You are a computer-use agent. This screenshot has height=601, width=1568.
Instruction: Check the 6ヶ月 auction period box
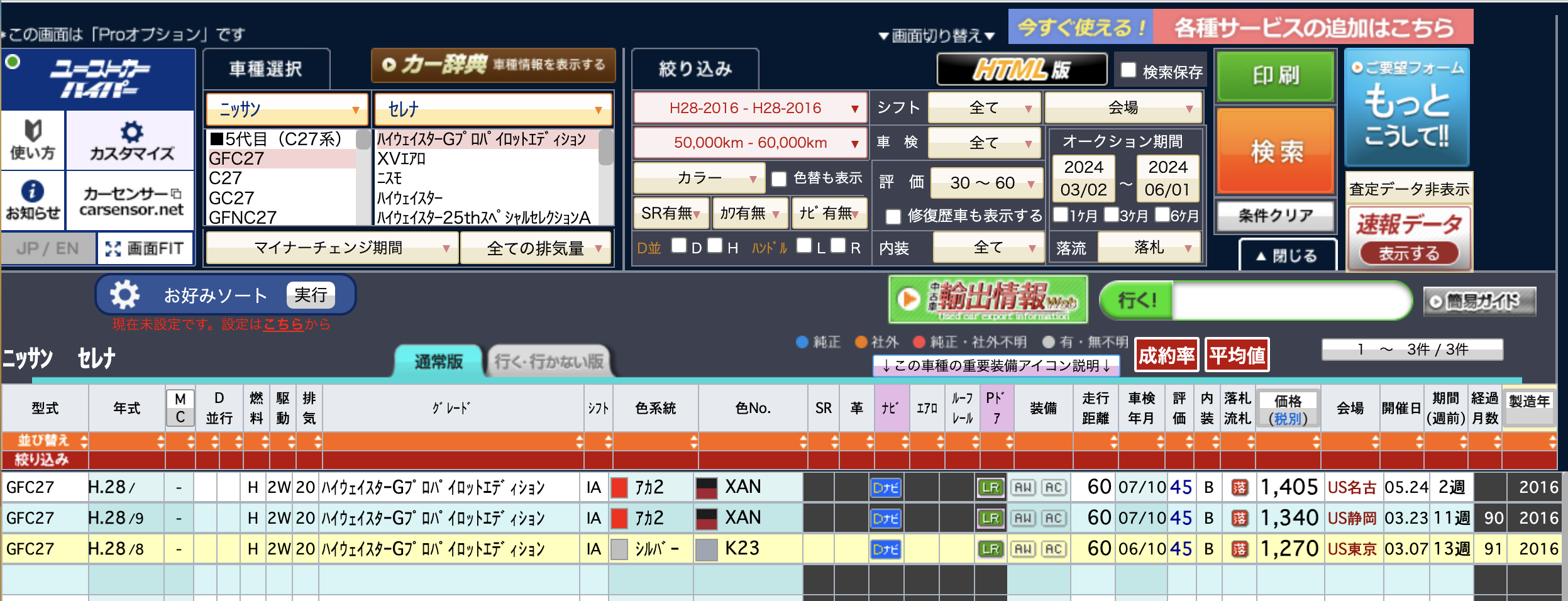click(1162, 215)
